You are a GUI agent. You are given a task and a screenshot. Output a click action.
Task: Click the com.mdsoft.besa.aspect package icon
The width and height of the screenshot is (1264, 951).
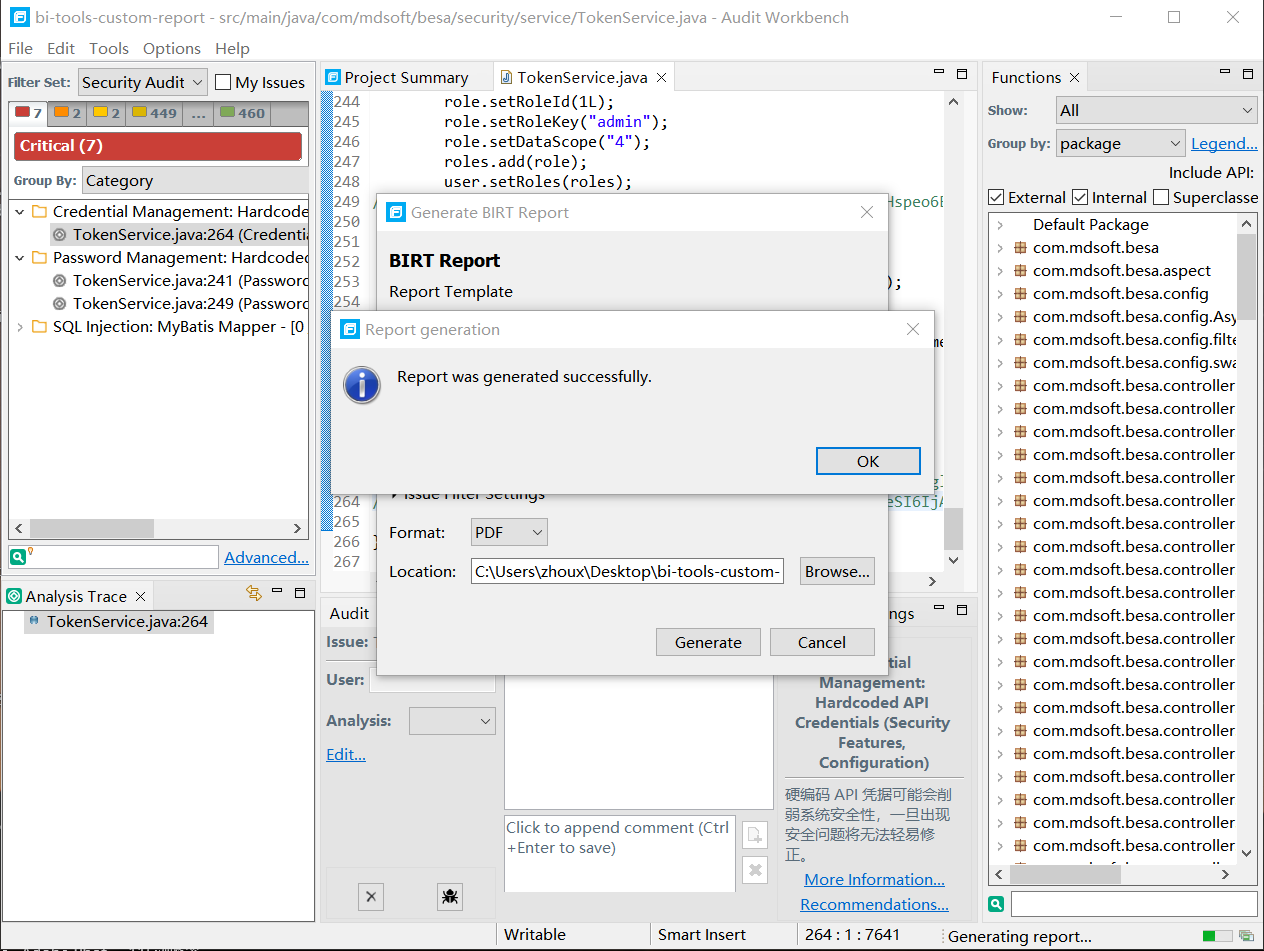point(1021,271)
